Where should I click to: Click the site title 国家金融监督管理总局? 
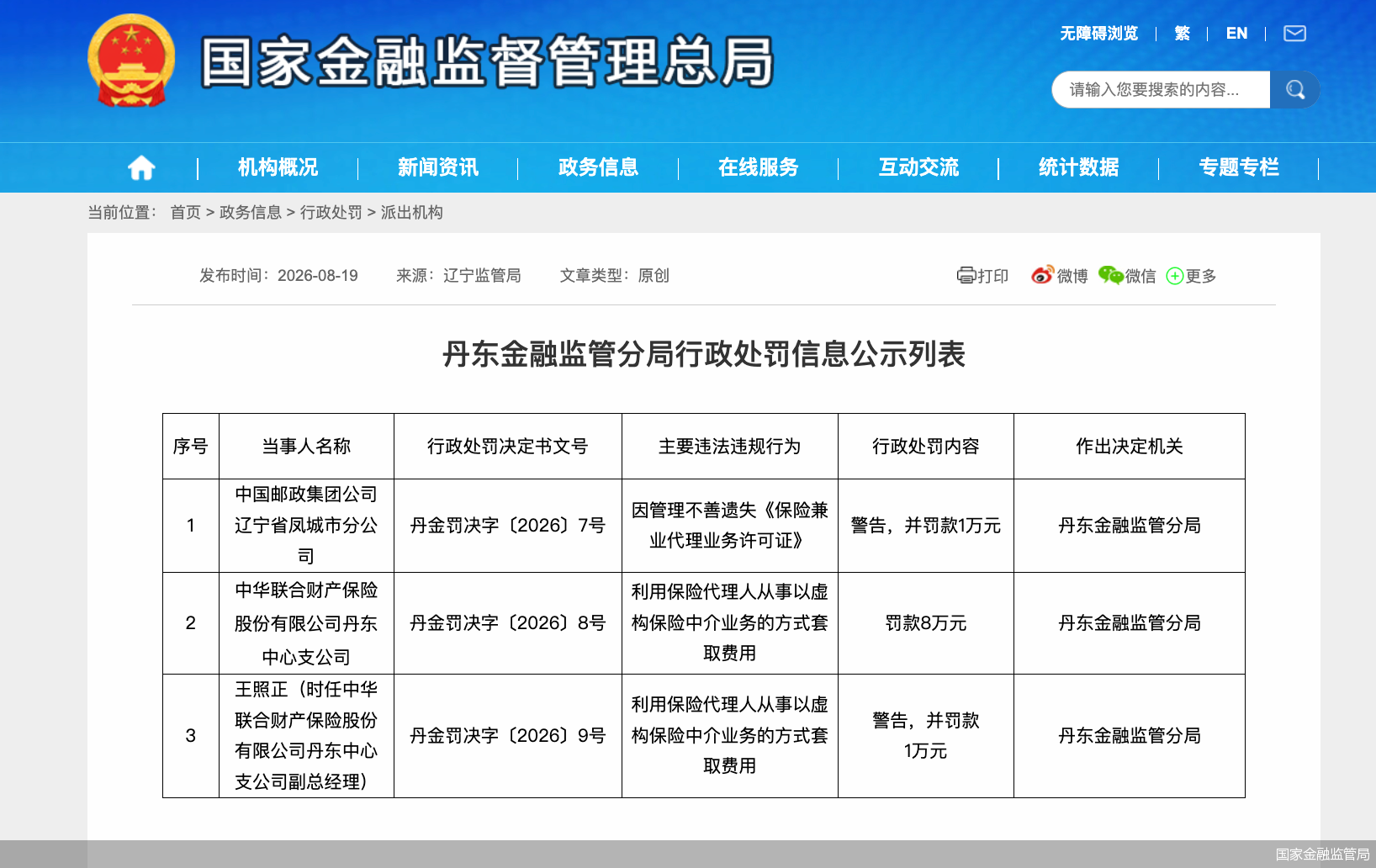(487, 61)
